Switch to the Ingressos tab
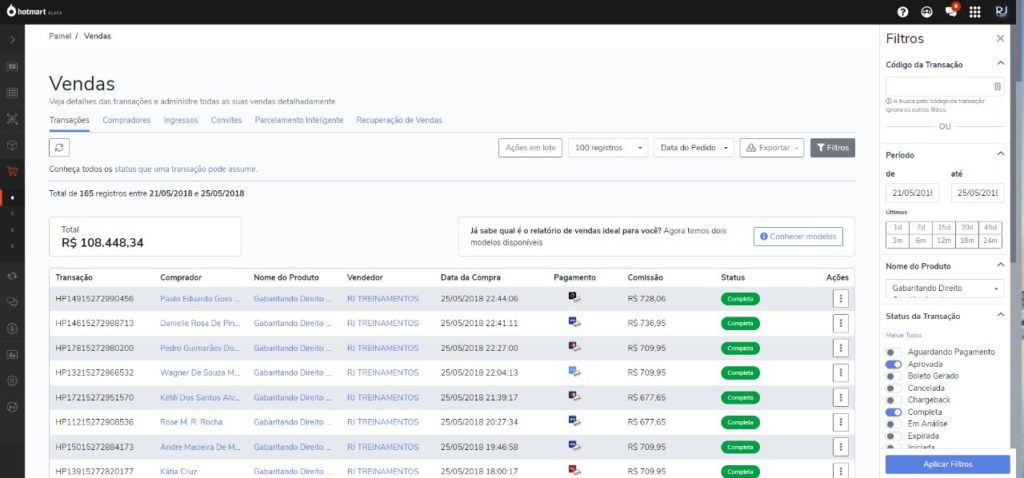This screenshot has width=1024, height=478. (181, 120)
